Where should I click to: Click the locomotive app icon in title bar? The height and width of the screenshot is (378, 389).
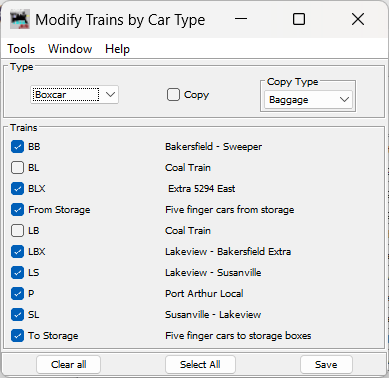click(x=20, y=20)
